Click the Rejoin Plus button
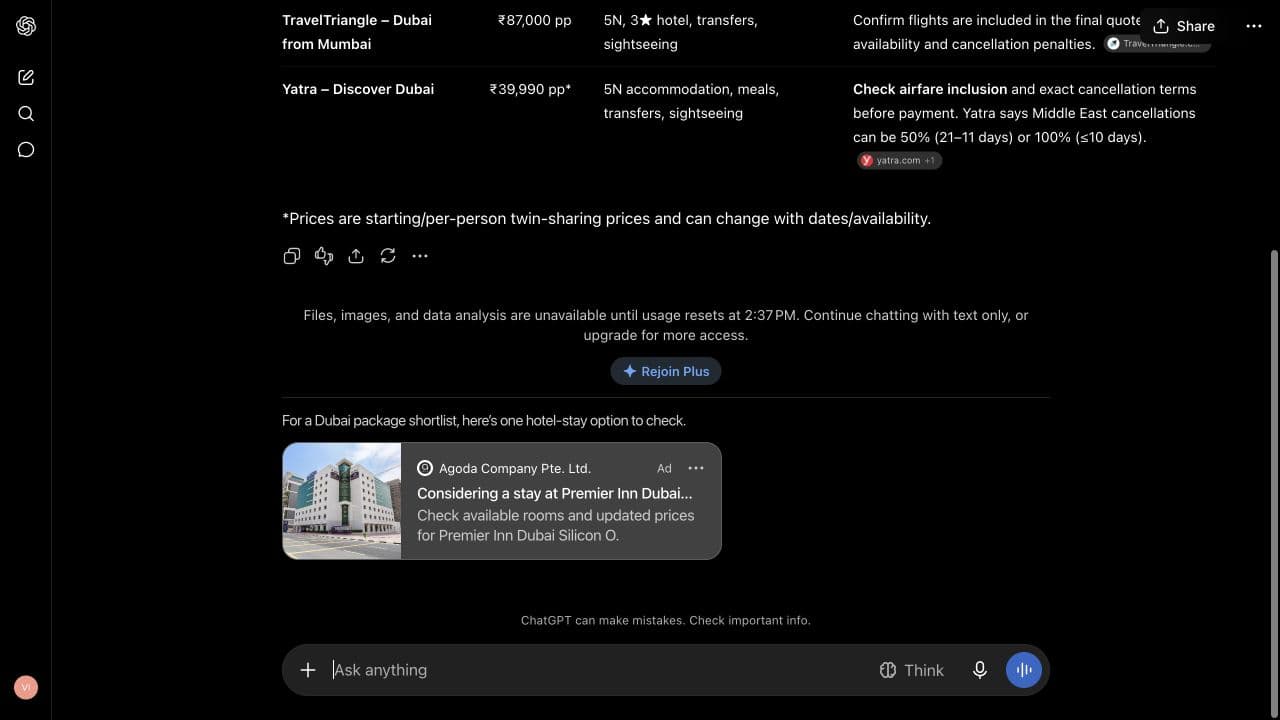1280x720 pixels. (666, 371)
